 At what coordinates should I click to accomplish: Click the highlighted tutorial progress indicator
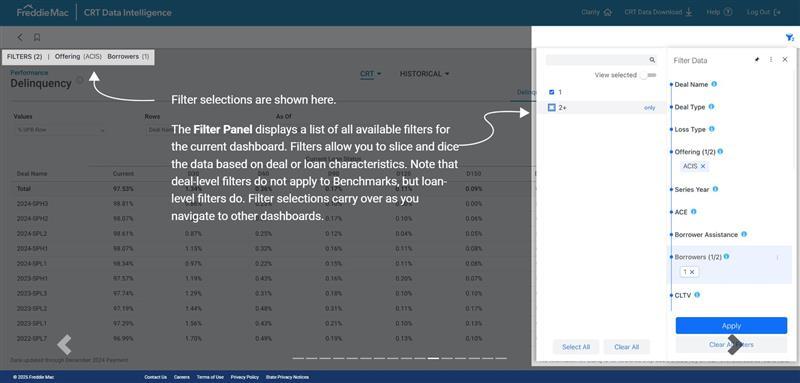pos(433,358)
